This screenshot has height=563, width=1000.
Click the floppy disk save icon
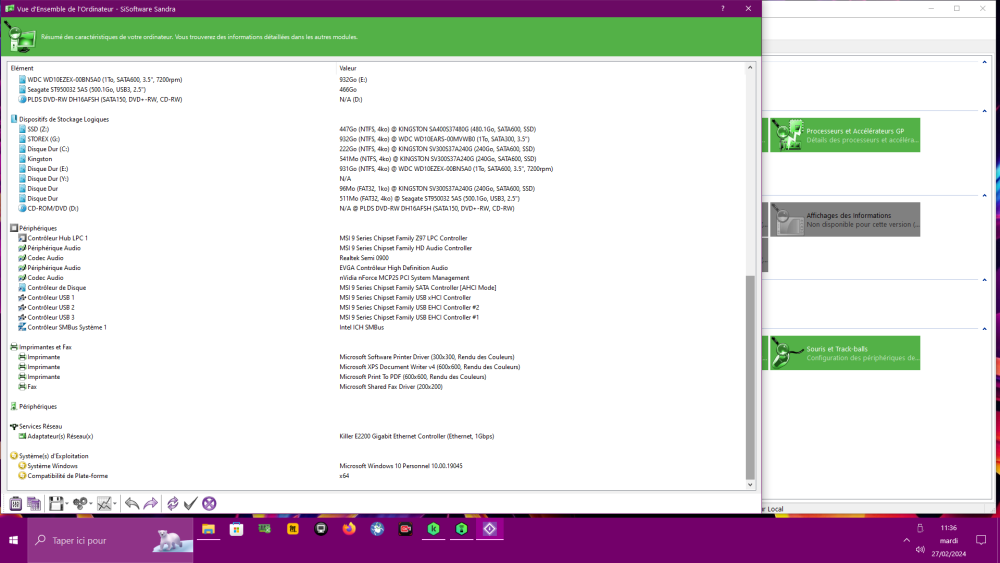56,504
